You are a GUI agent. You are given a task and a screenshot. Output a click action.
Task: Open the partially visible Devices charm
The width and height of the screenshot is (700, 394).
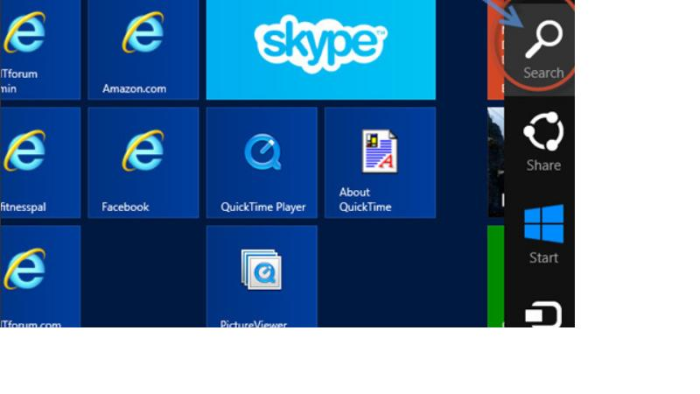point(543,314)
